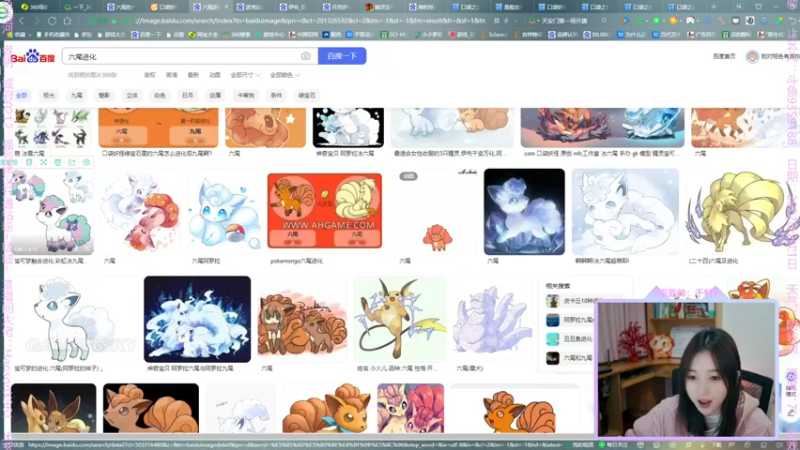The height and width of the screenshot is (450, 800).
Task: Select the 立体 category tag
Action: [x=132, y=95]
